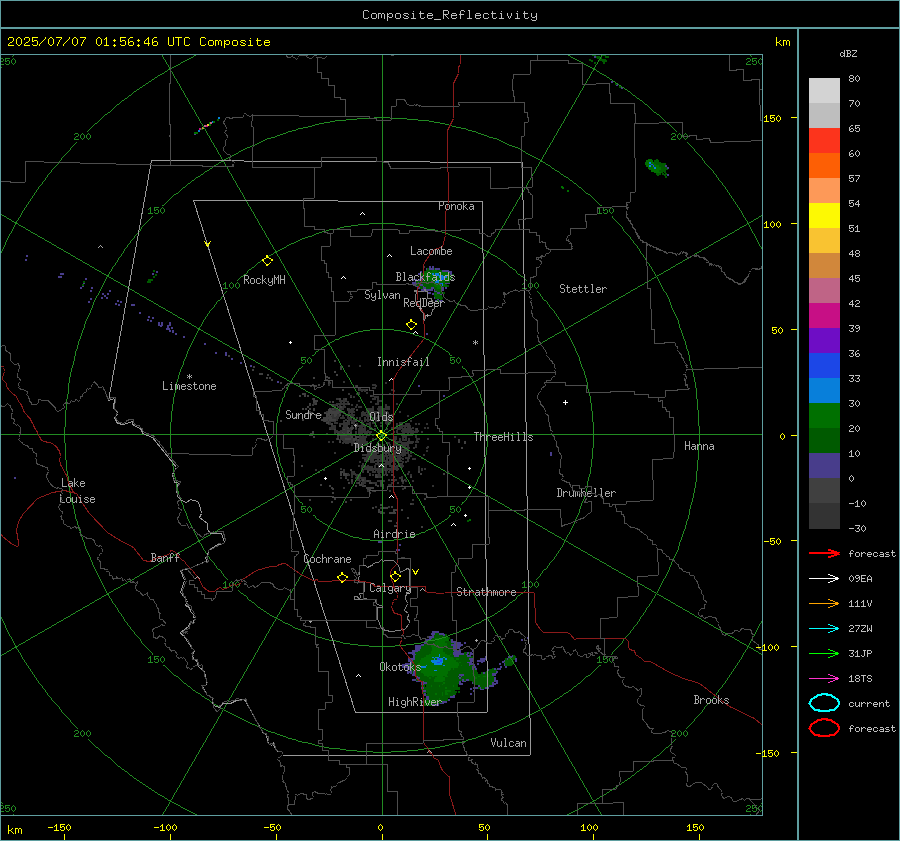This screenshot has width=900, height=841.
Task: Click the yellow diamond marker above Calgary
Action: pyautogui.click(x=395, y=576)
